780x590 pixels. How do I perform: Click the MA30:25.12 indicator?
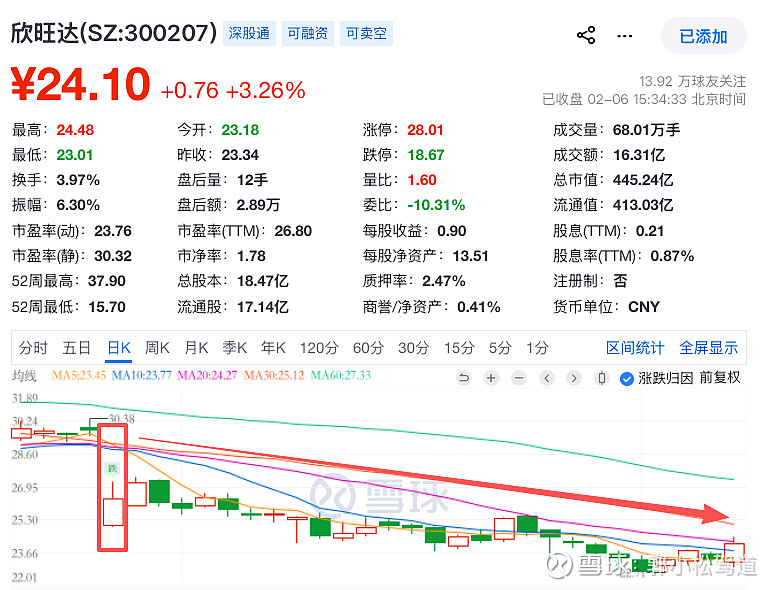[x=274, y=376]
